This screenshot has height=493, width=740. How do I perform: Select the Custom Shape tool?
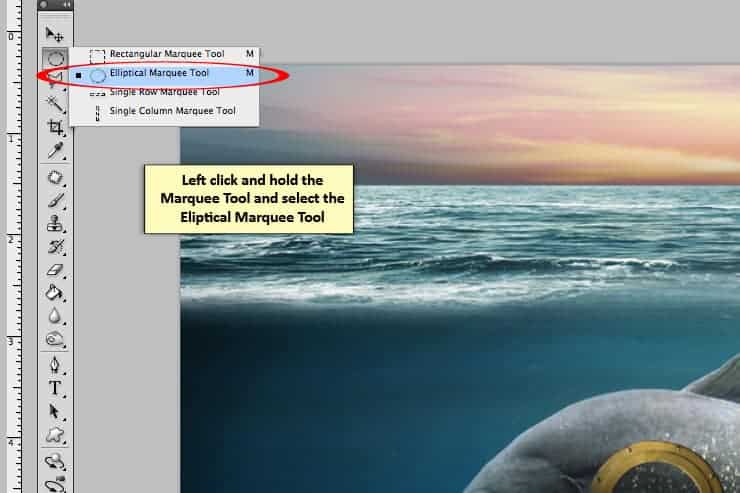click(55, 435)
